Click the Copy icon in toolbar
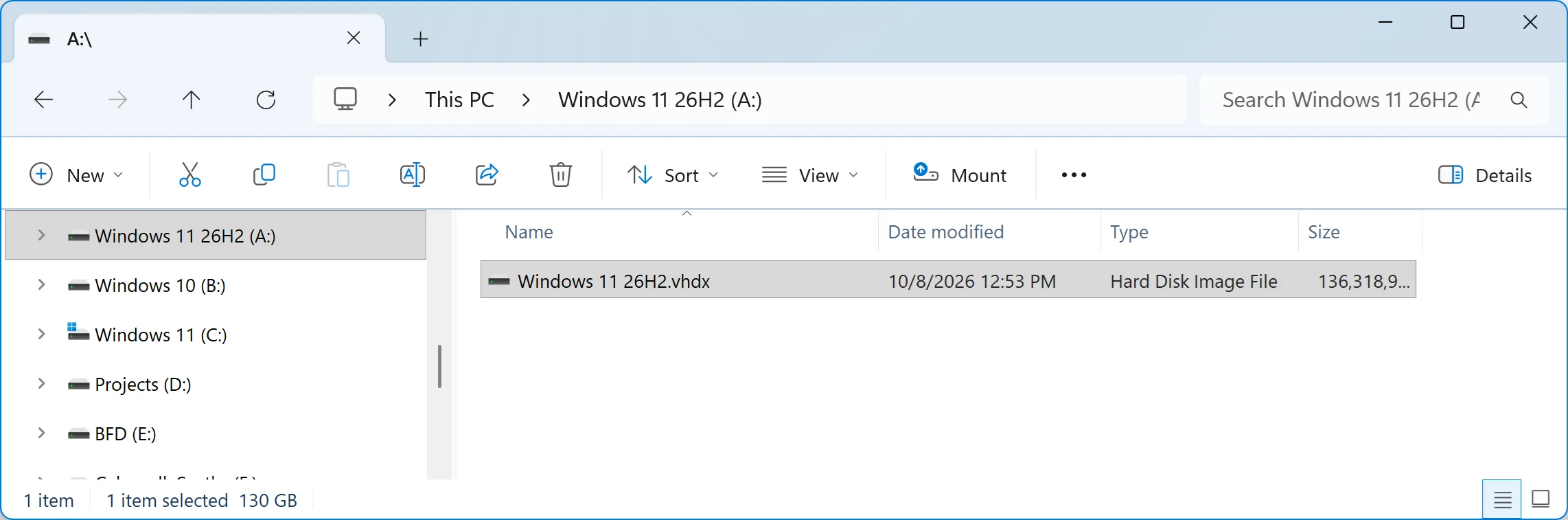1568x520 pixels. (x=264, y=175)
